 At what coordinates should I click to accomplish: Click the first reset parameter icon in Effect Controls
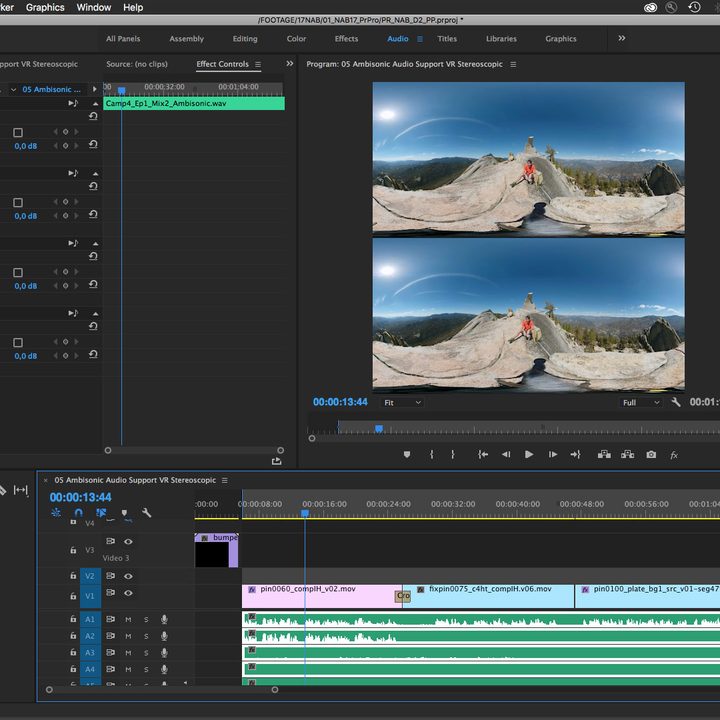coord(93,116)
